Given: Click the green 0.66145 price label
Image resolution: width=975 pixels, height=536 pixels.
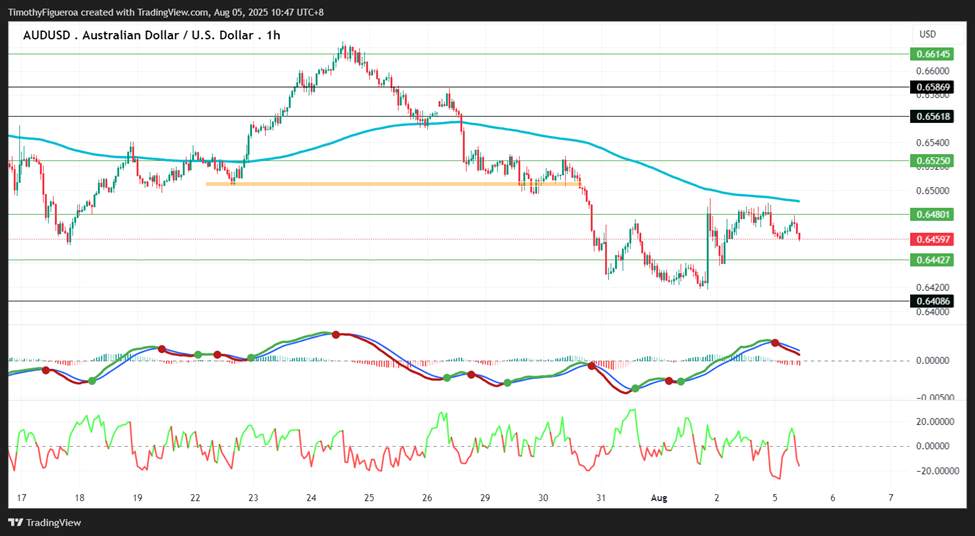Looking at the screenshot, I should [933, 54].
